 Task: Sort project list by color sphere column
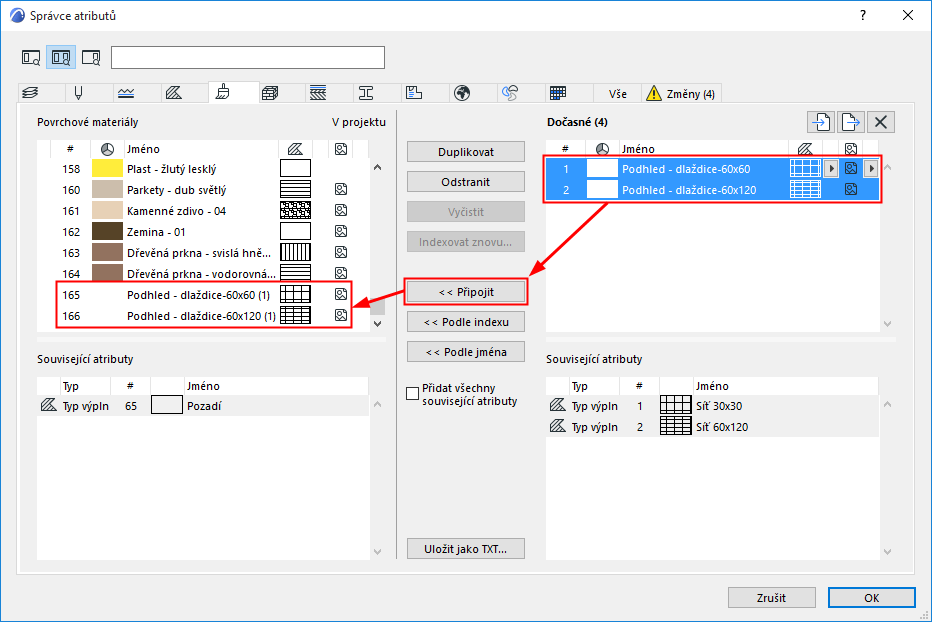(107, 149)
